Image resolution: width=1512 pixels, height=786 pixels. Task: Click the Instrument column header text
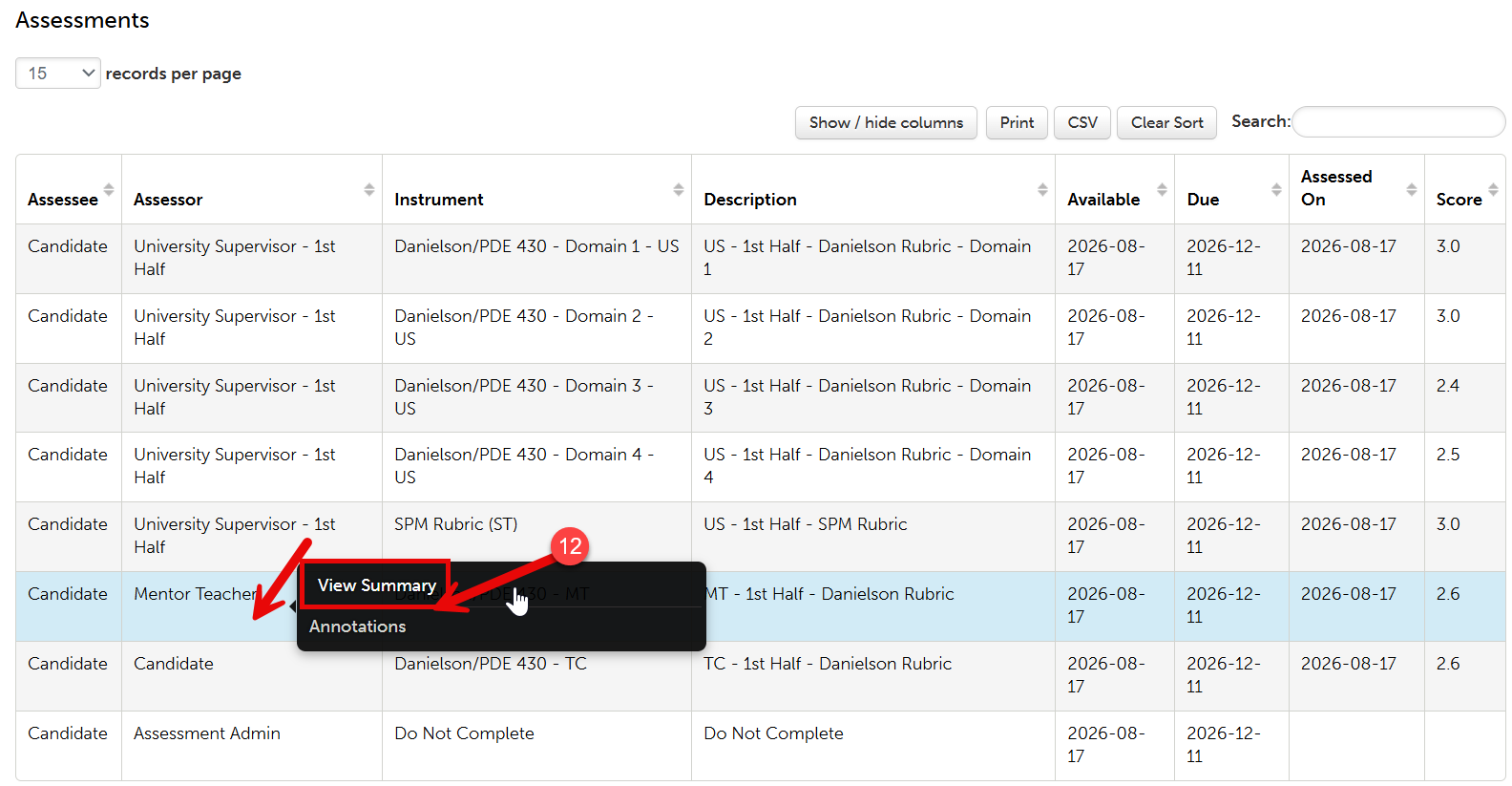[439, 200]
